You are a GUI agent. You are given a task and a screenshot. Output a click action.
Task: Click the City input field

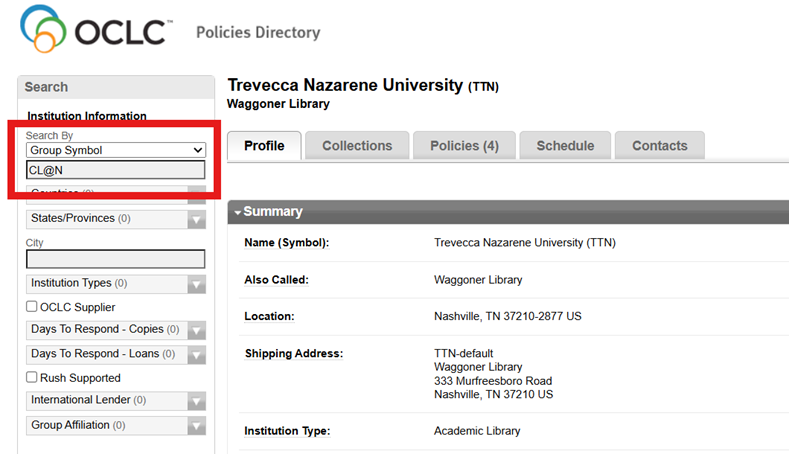[115, 259]
